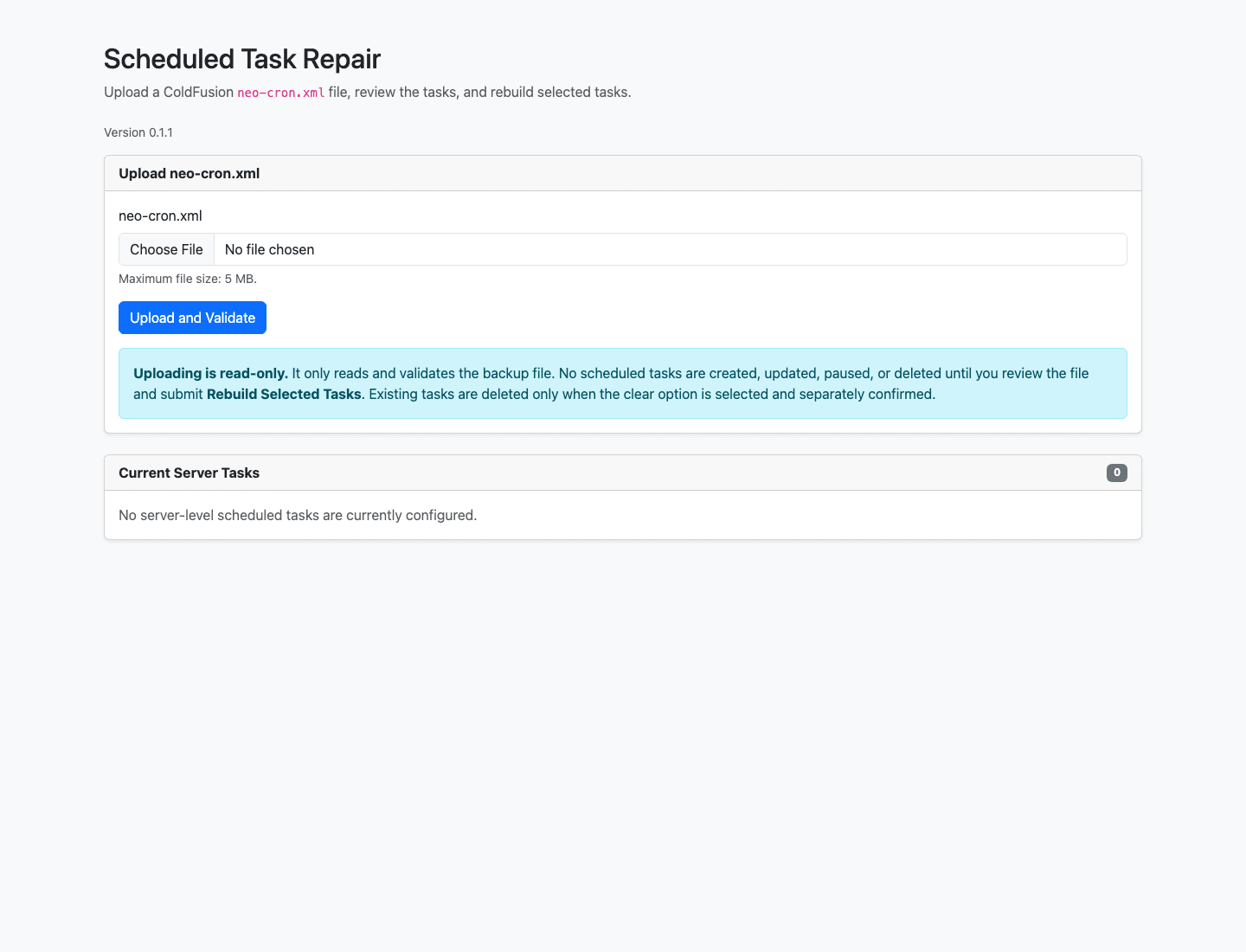
Task: Click the 'No file chosen' file field
Action: coord(623,249)
